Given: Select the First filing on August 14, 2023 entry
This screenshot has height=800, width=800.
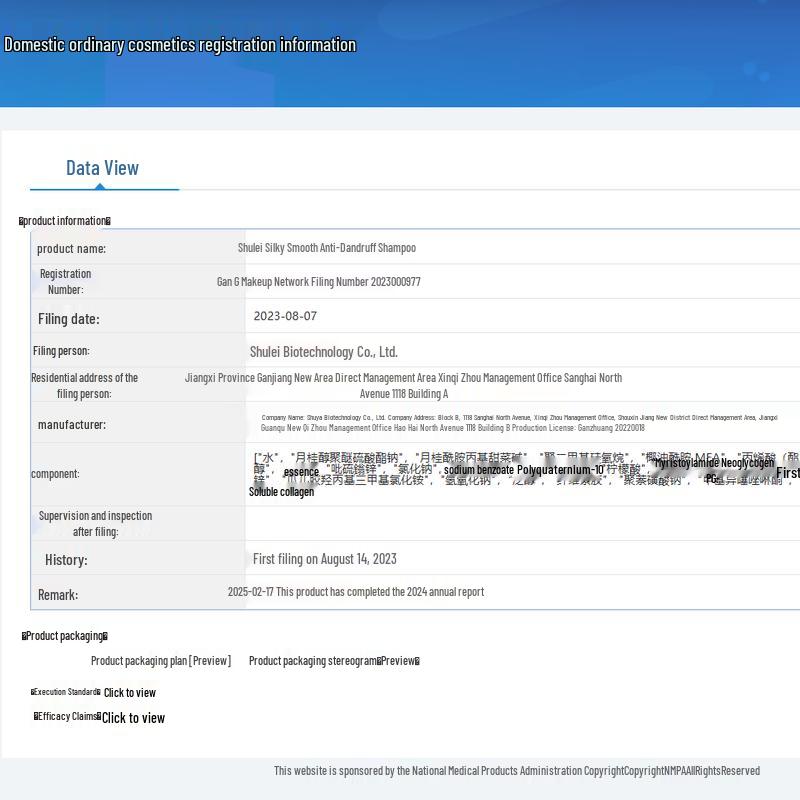Looking at the screenshot, I should (x=324, y=559).
